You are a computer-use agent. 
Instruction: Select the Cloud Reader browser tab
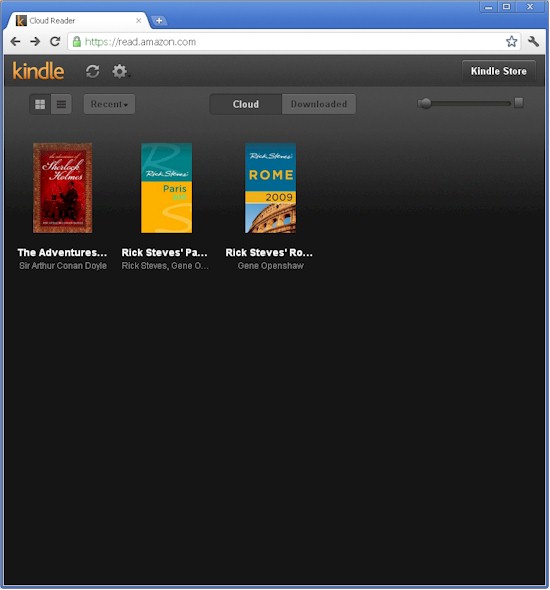[x=77, y=21]
